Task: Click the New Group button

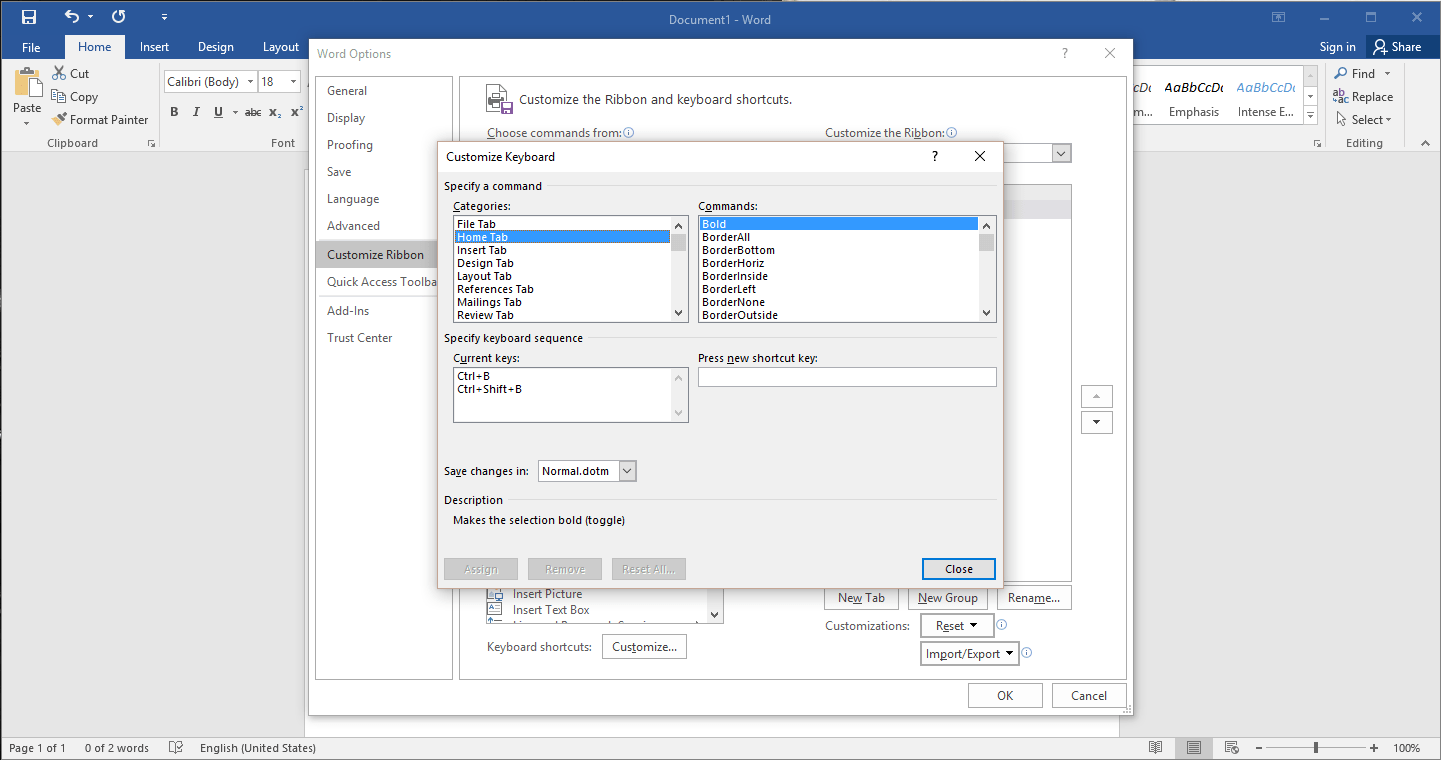Action: point(947,598)
